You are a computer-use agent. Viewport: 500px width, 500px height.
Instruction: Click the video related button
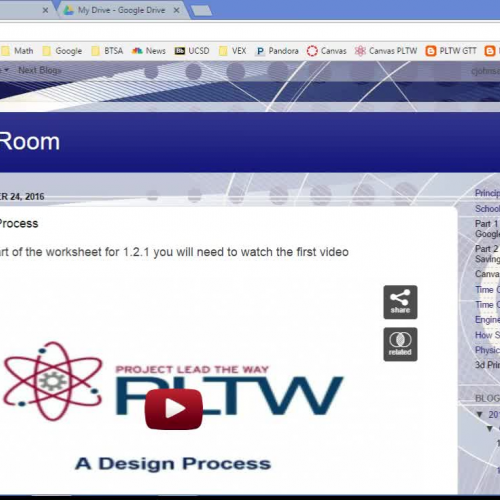pyautogui.click(x=400, y=344)
